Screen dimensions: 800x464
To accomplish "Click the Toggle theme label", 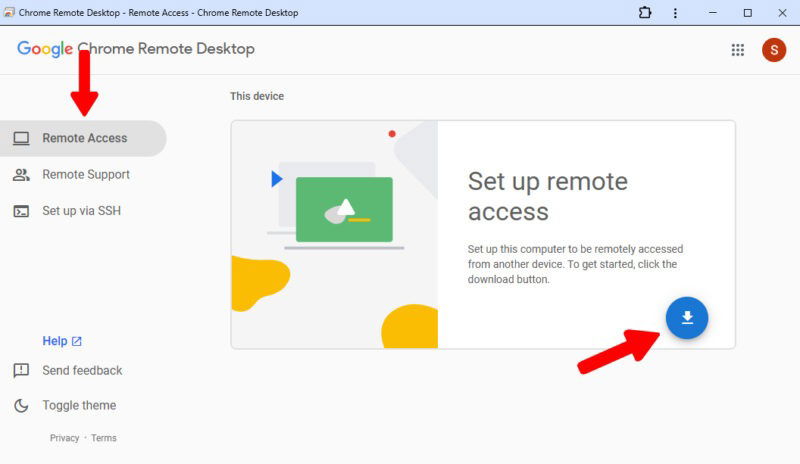I will tap(79, 405).
